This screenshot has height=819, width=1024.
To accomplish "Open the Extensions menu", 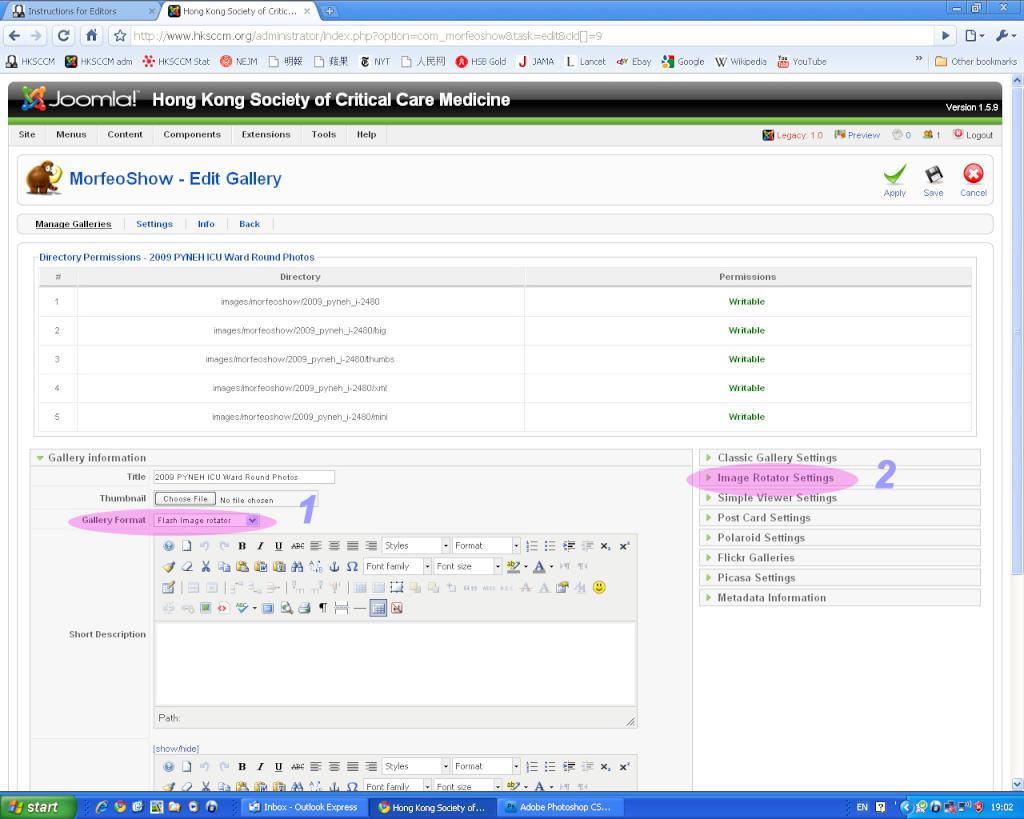I will click(x=266, y=135).
